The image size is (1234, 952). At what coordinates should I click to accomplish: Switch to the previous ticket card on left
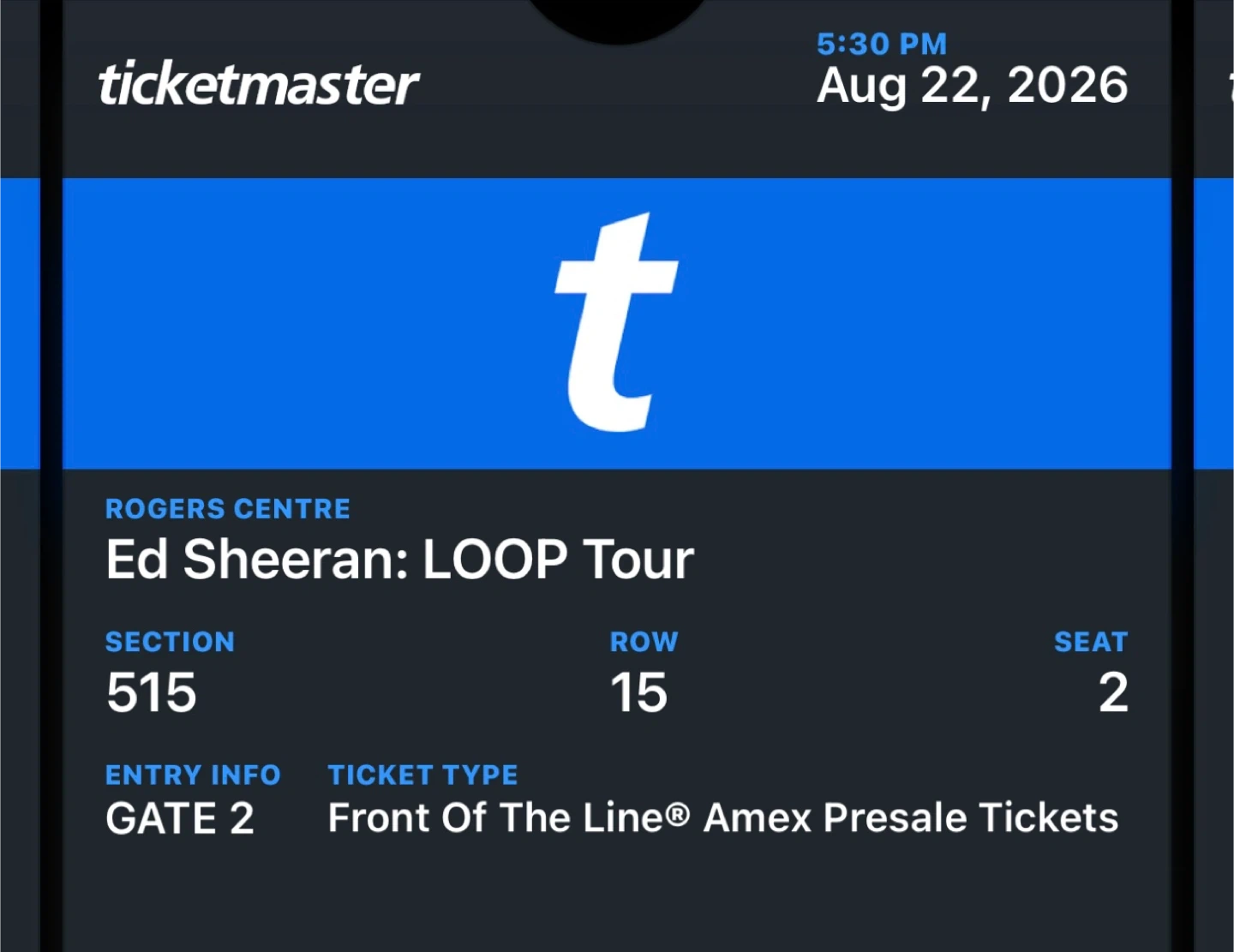coord(19,428)
